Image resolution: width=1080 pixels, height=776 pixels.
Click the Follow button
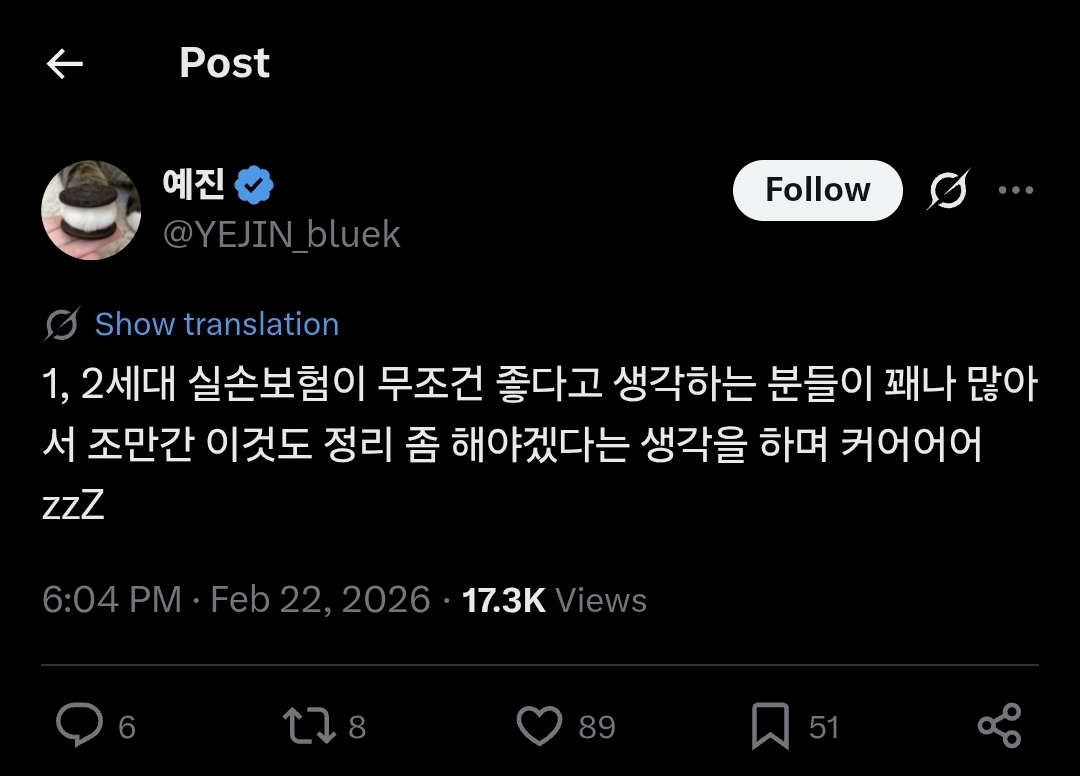click(x=817, y=190)
